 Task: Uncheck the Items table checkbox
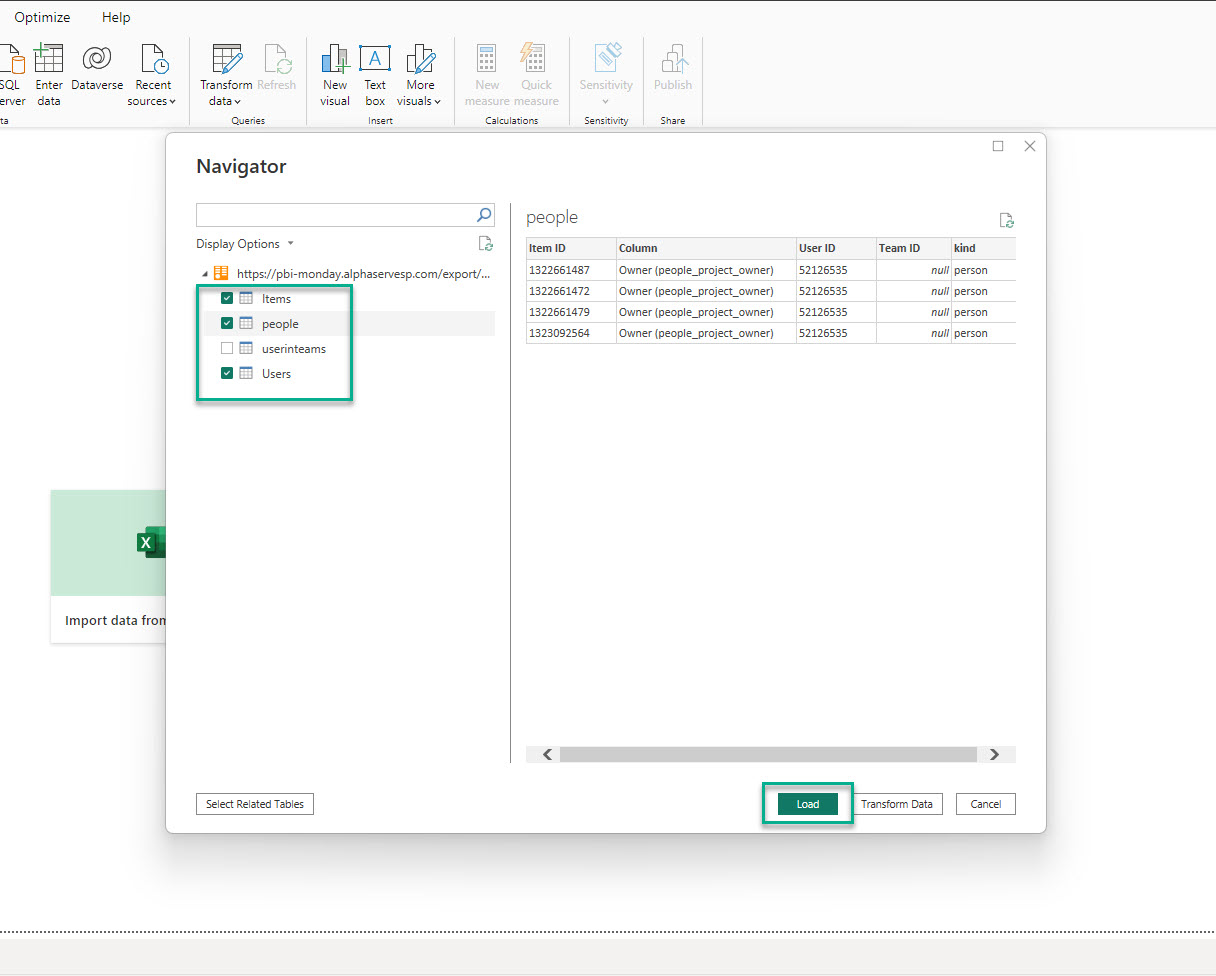[227, 298]
